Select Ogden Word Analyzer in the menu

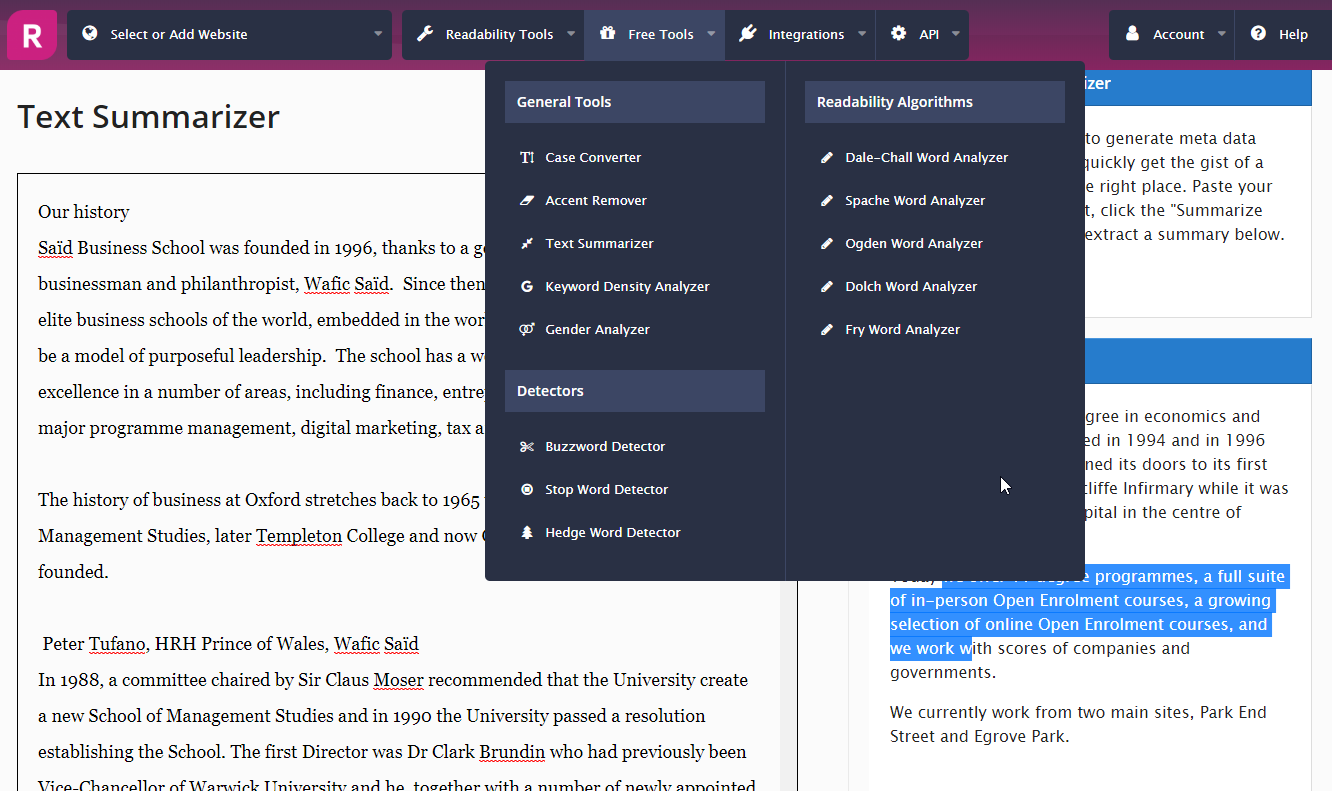[x=935, y=243]
